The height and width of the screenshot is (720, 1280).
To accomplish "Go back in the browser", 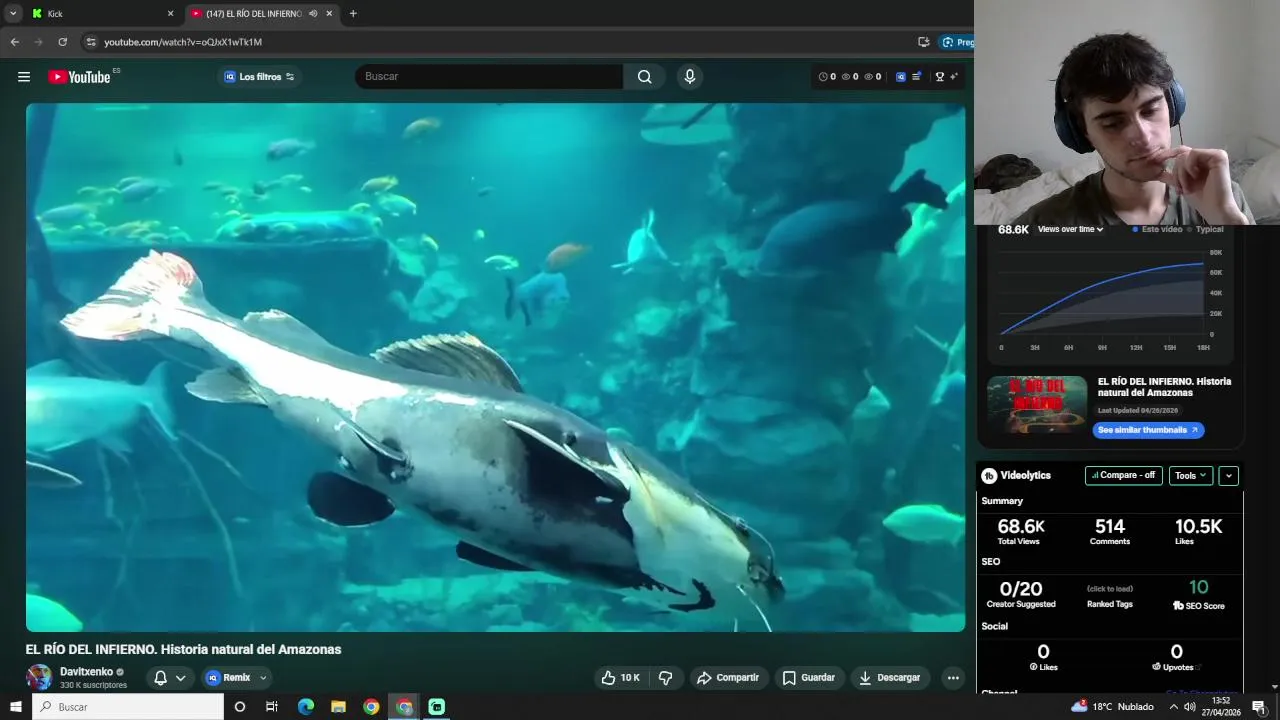I will tap(14, 42).
